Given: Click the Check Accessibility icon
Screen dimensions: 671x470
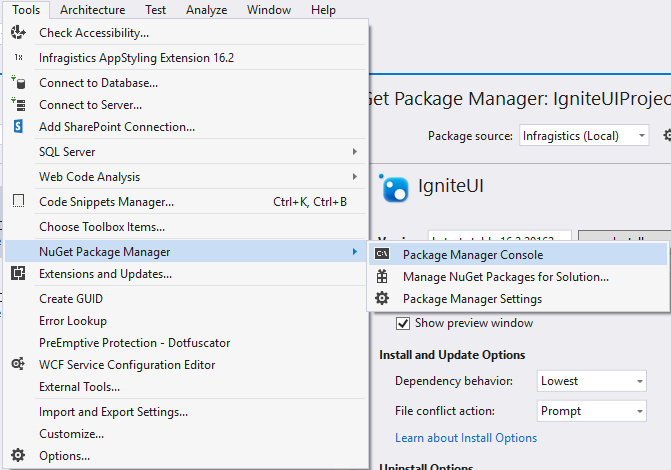Looking at the screenshot, I should (x=18, y=33).
